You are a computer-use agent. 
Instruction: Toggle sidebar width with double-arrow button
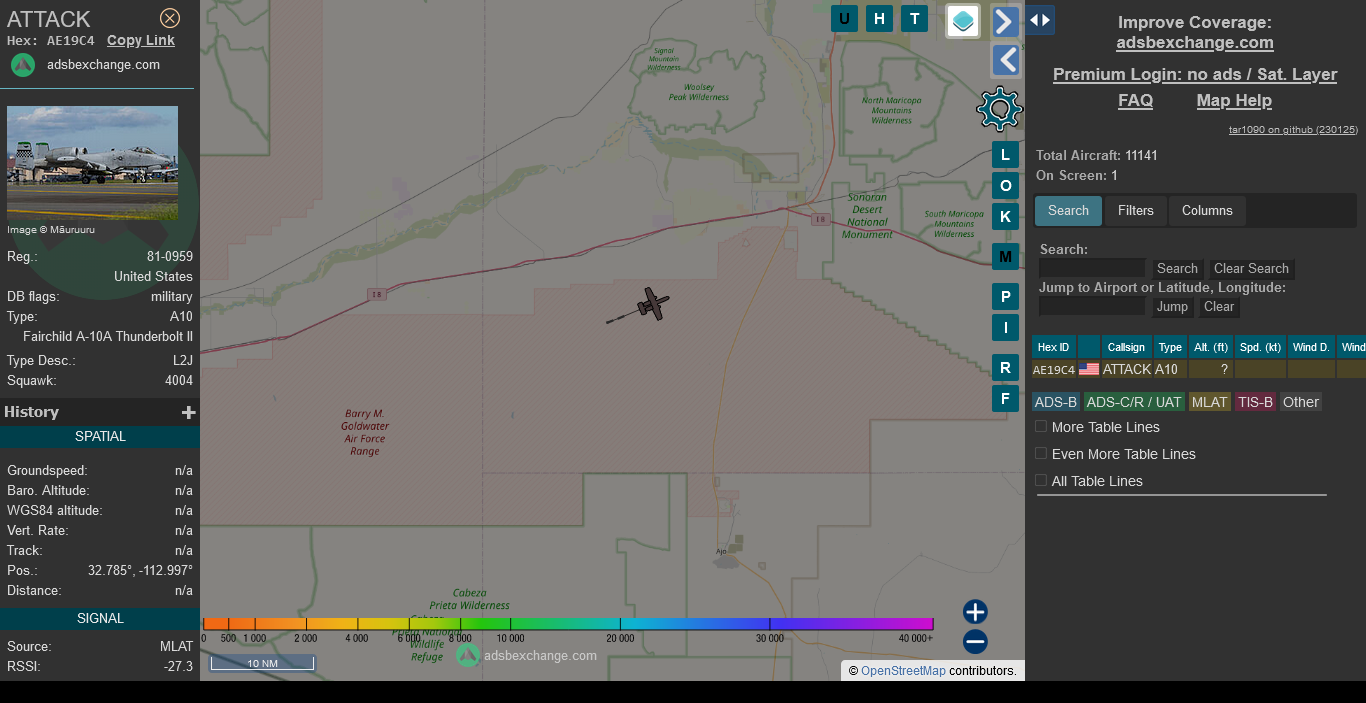point(1040,20)
